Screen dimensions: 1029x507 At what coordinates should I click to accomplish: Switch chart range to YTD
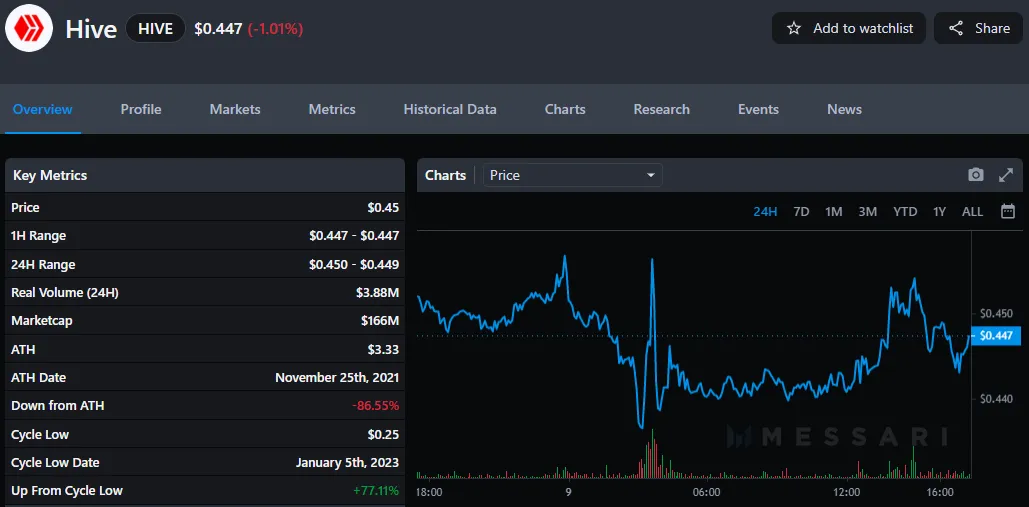[905, 212]
